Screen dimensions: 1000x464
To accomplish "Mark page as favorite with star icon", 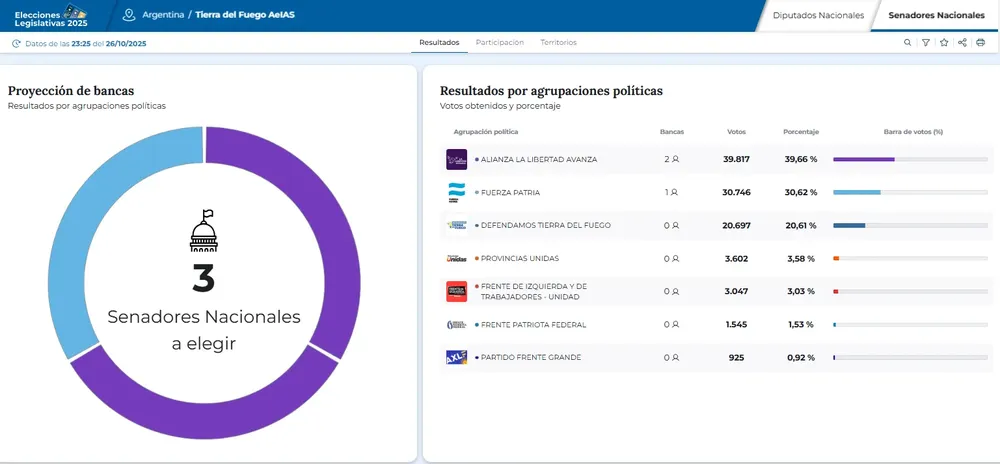I will (x=944, y=43).
